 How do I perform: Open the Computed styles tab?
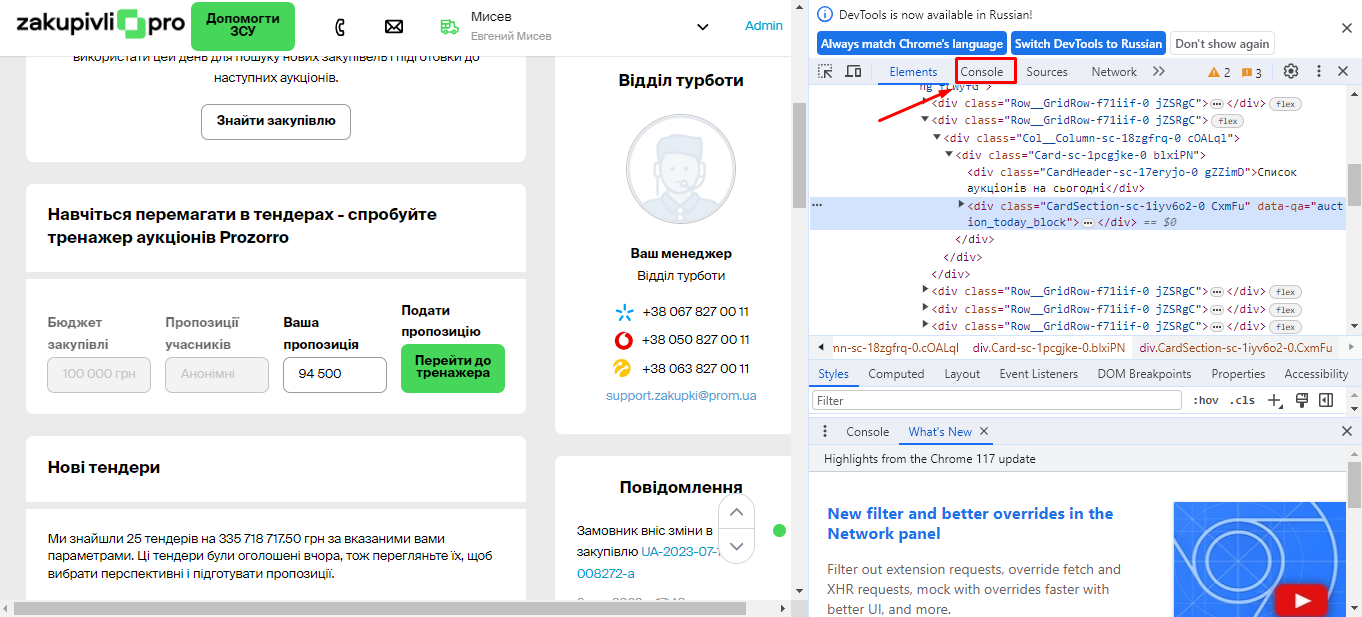(x=896, y=374)
